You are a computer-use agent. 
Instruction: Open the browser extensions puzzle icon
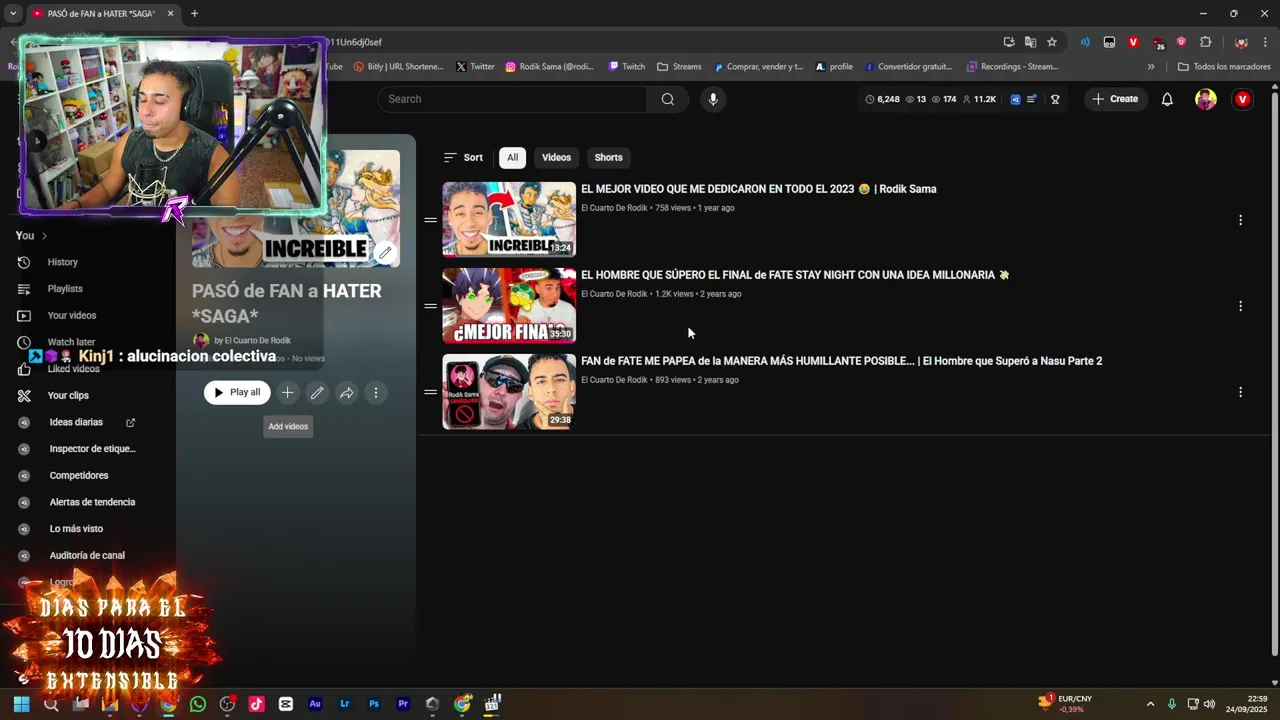1205,42
